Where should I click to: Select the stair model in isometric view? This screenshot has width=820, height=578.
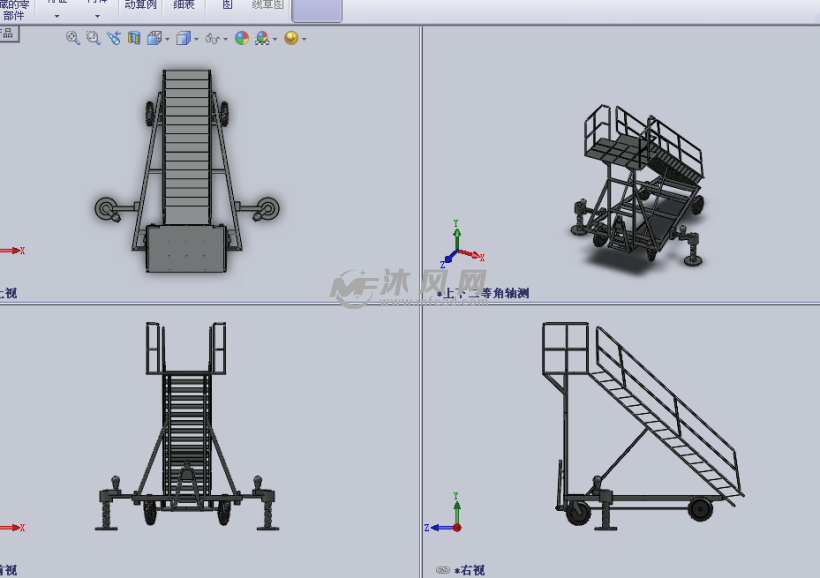pos(637,186)
